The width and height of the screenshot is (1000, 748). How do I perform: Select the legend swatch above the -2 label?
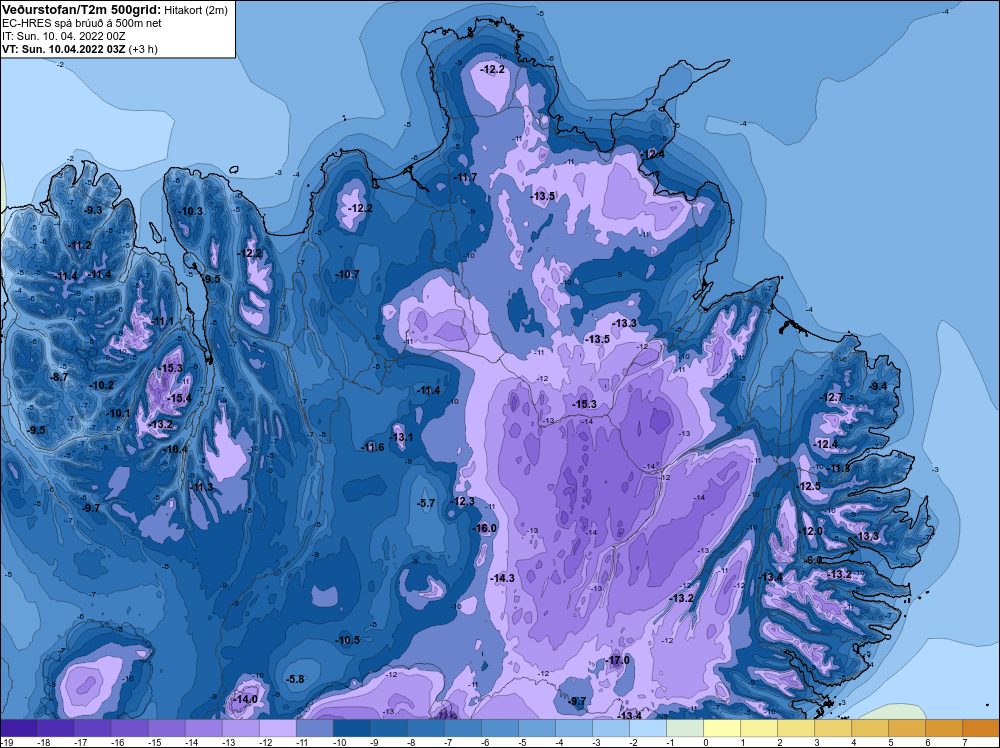click(648, 728)
